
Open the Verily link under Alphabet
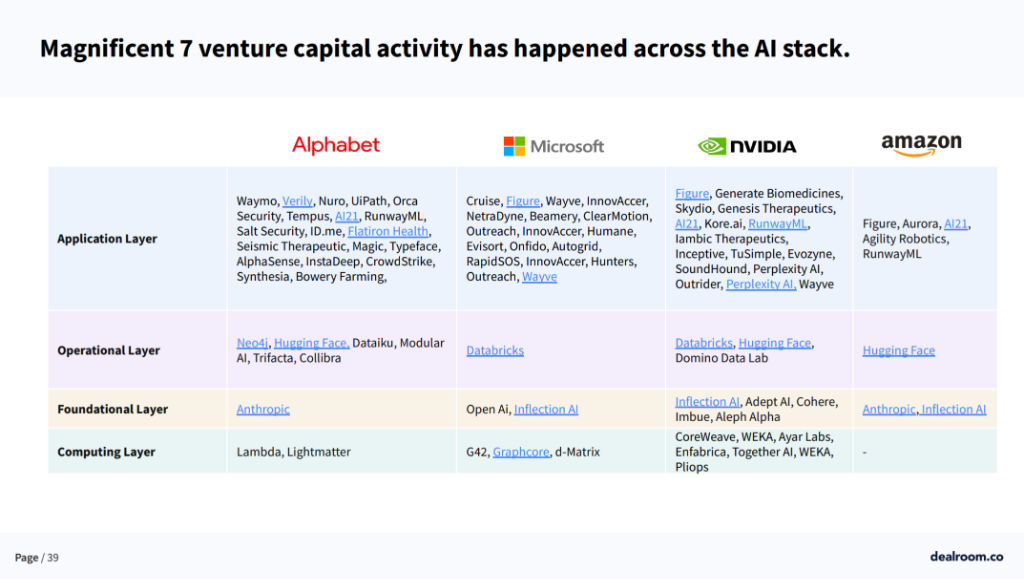coord(297,201)
